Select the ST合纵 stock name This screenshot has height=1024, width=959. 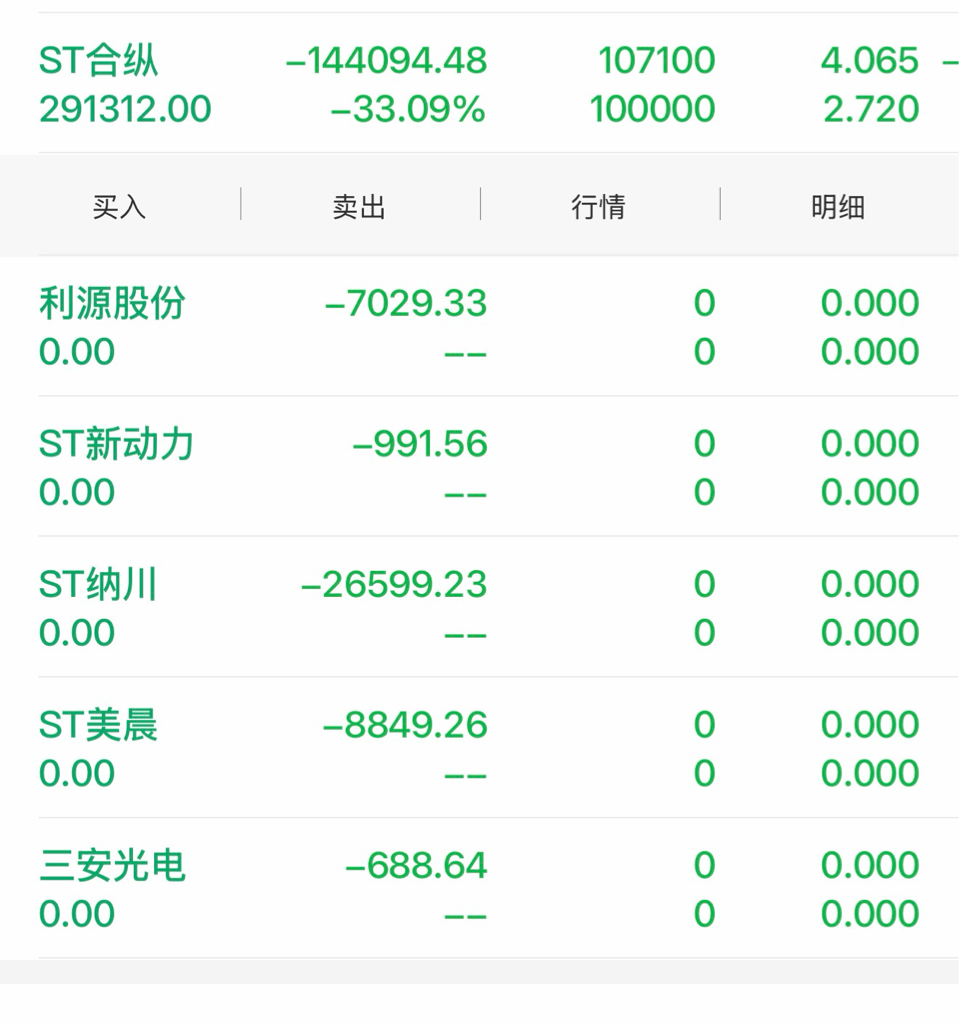(x=98, y=61)
